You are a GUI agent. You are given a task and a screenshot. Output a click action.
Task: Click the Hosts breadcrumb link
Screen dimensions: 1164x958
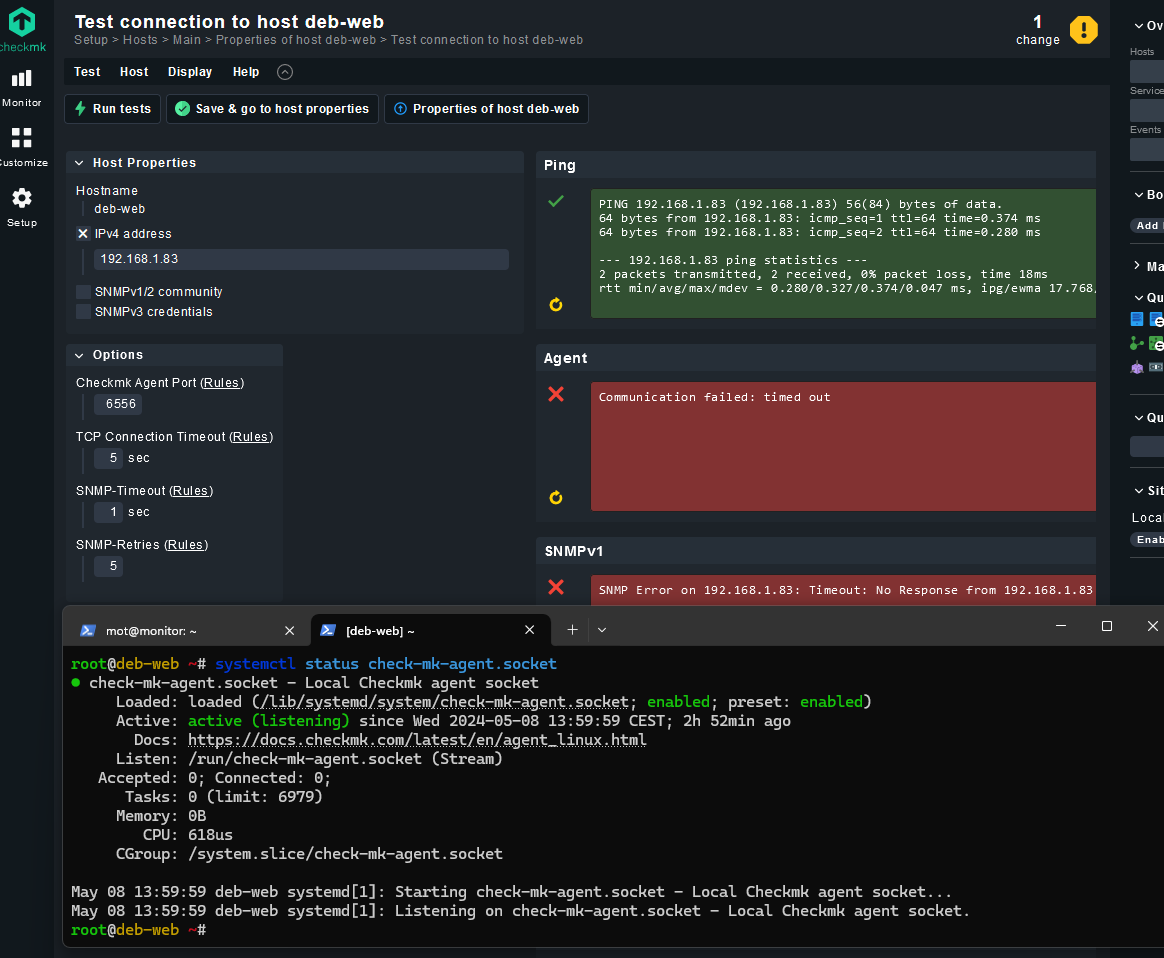point(140,40)
